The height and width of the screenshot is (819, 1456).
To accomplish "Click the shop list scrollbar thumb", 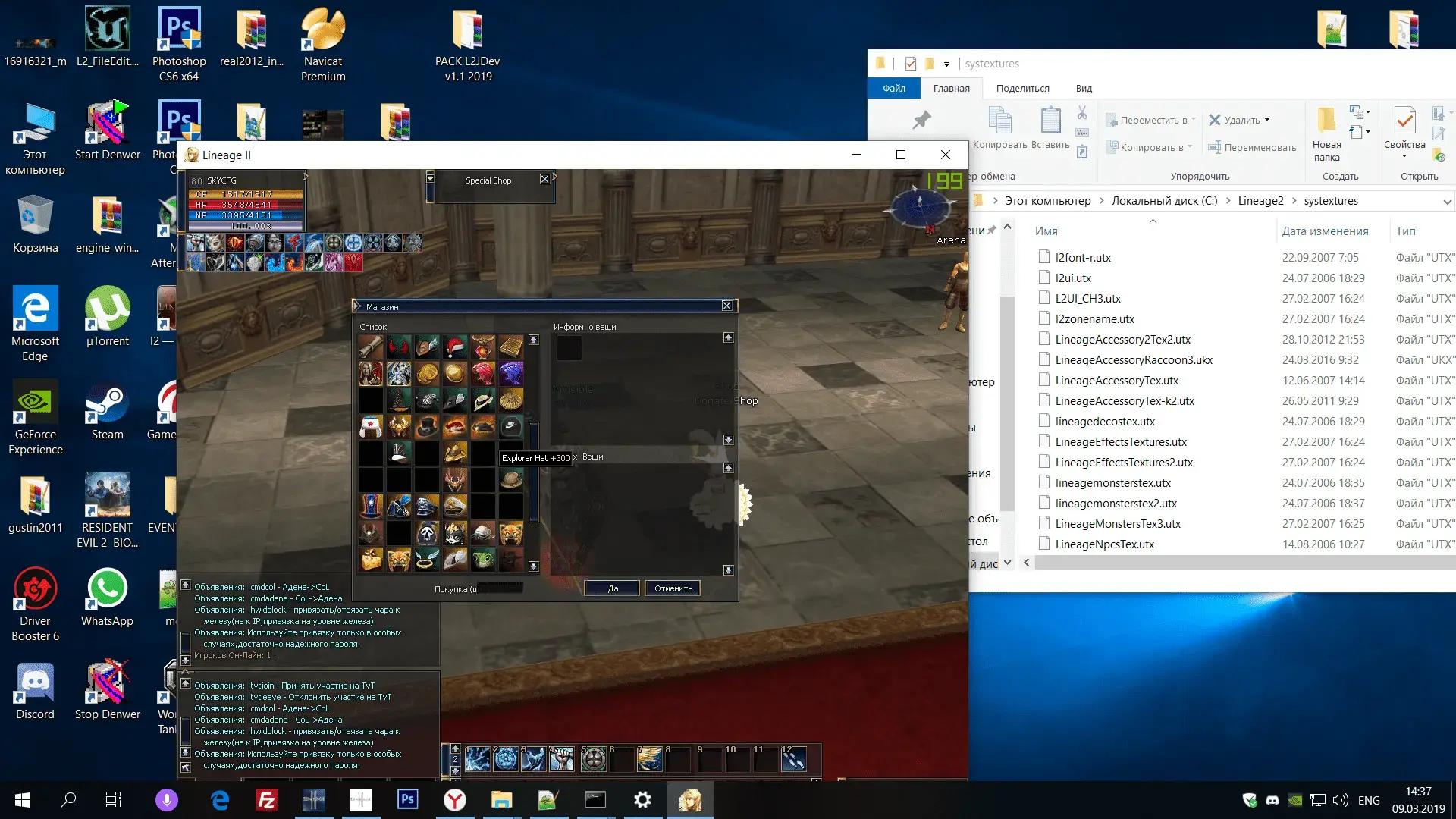I will (534, 472).
